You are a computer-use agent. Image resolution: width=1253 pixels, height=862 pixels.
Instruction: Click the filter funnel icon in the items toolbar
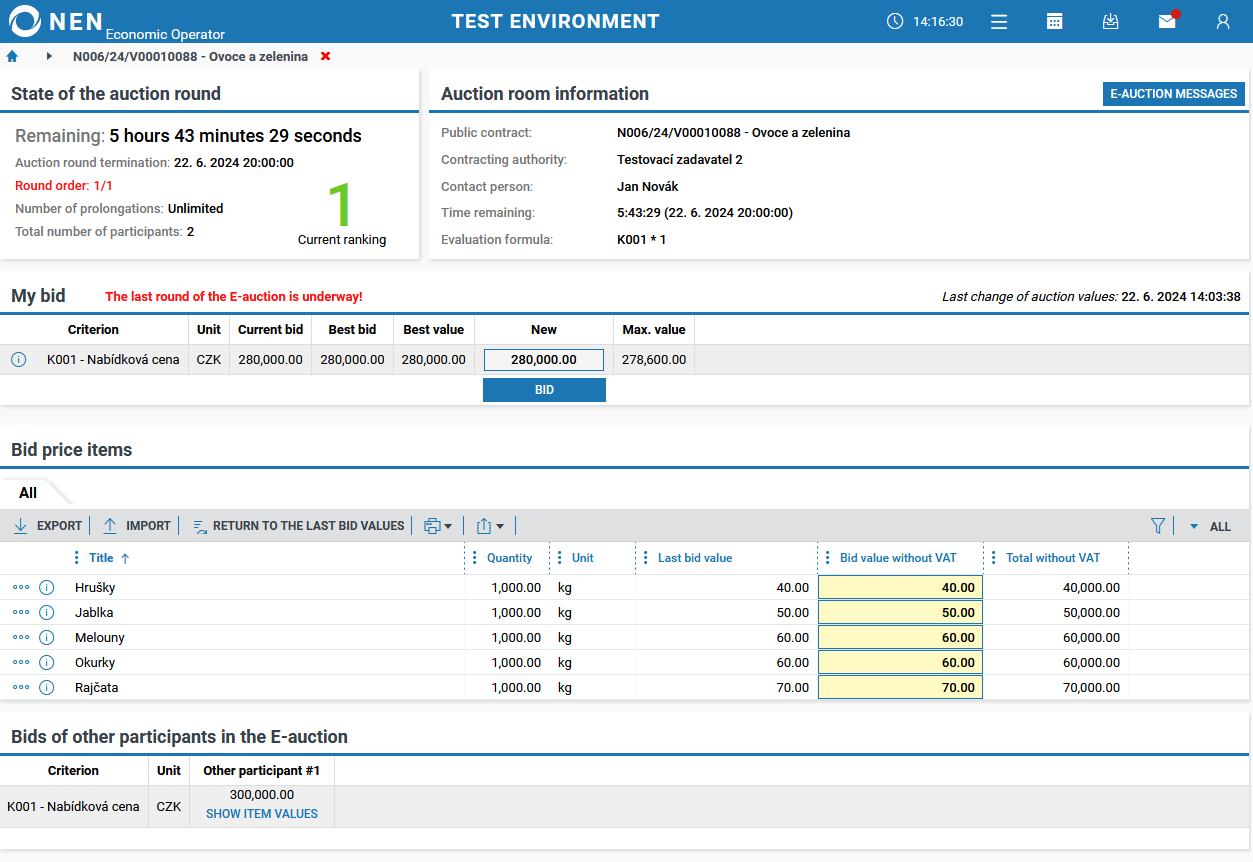1158,526
